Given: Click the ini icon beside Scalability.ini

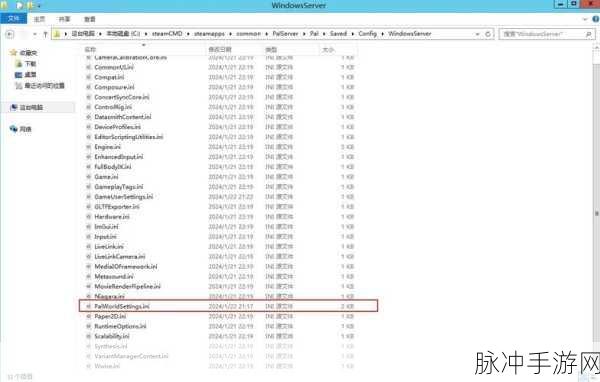Looking at the screenshot, I should 89,336.
